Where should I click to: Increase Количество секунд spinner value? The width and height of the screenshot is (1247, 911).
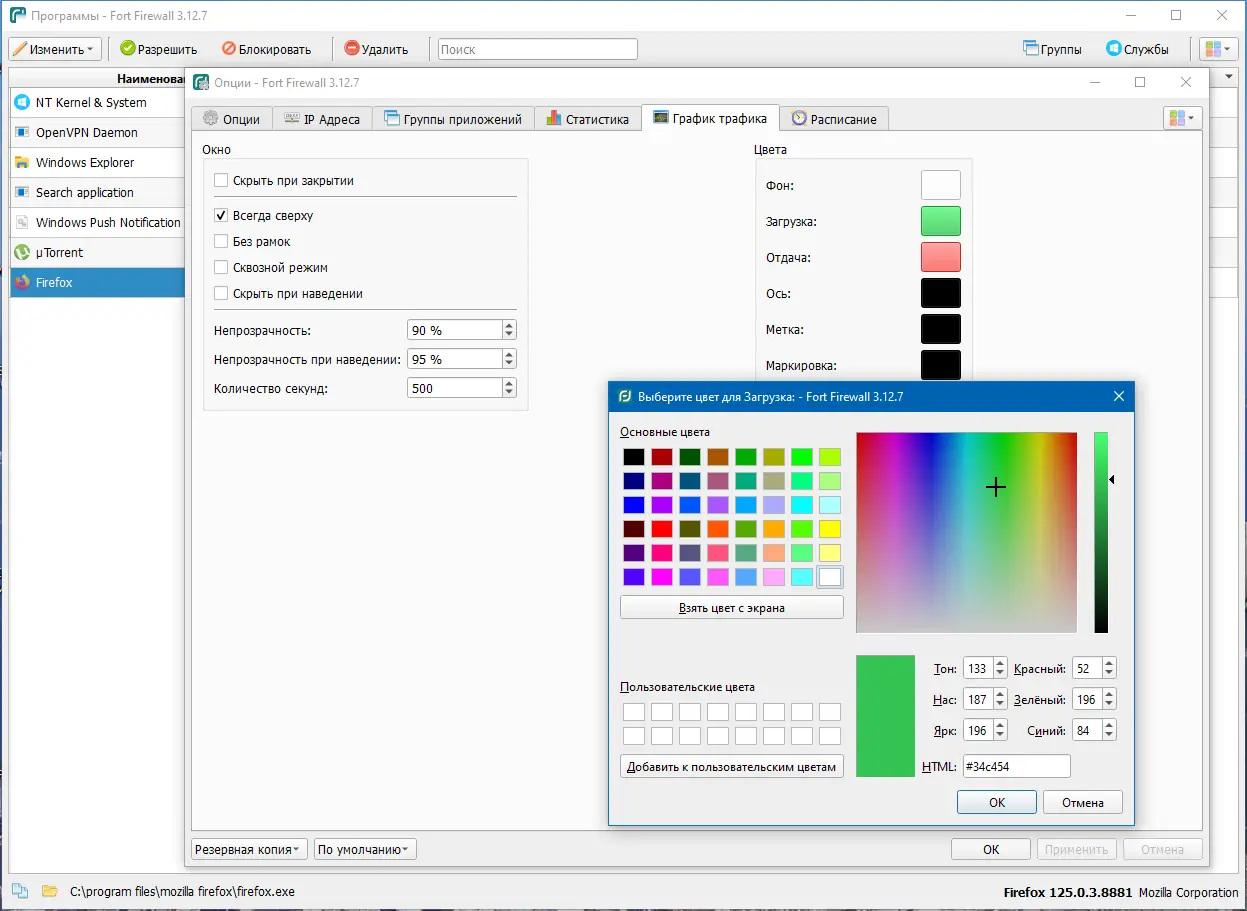tap(509, 383)
